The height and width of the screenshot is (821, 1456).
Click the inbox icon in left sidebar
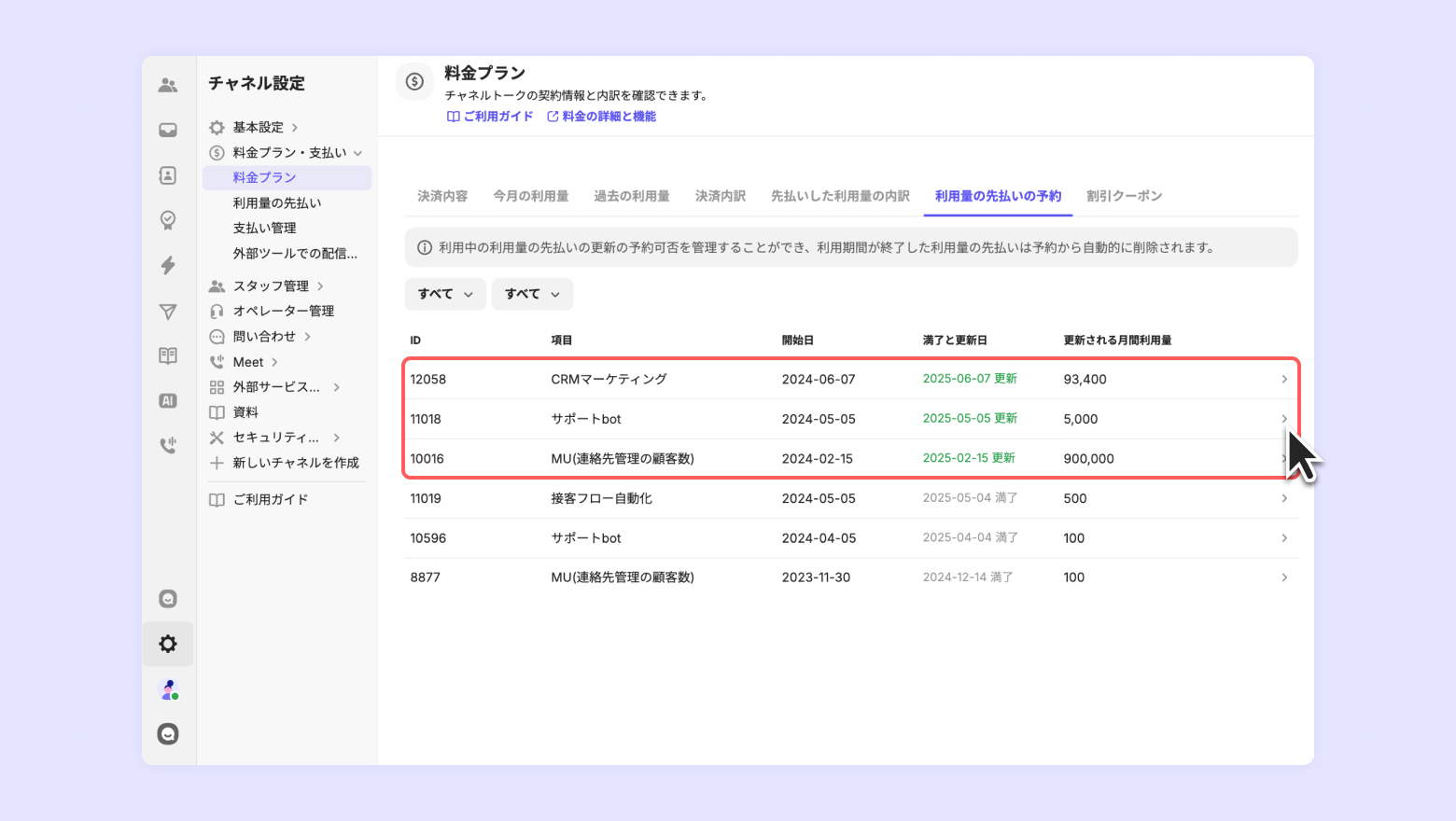point(168,131)
